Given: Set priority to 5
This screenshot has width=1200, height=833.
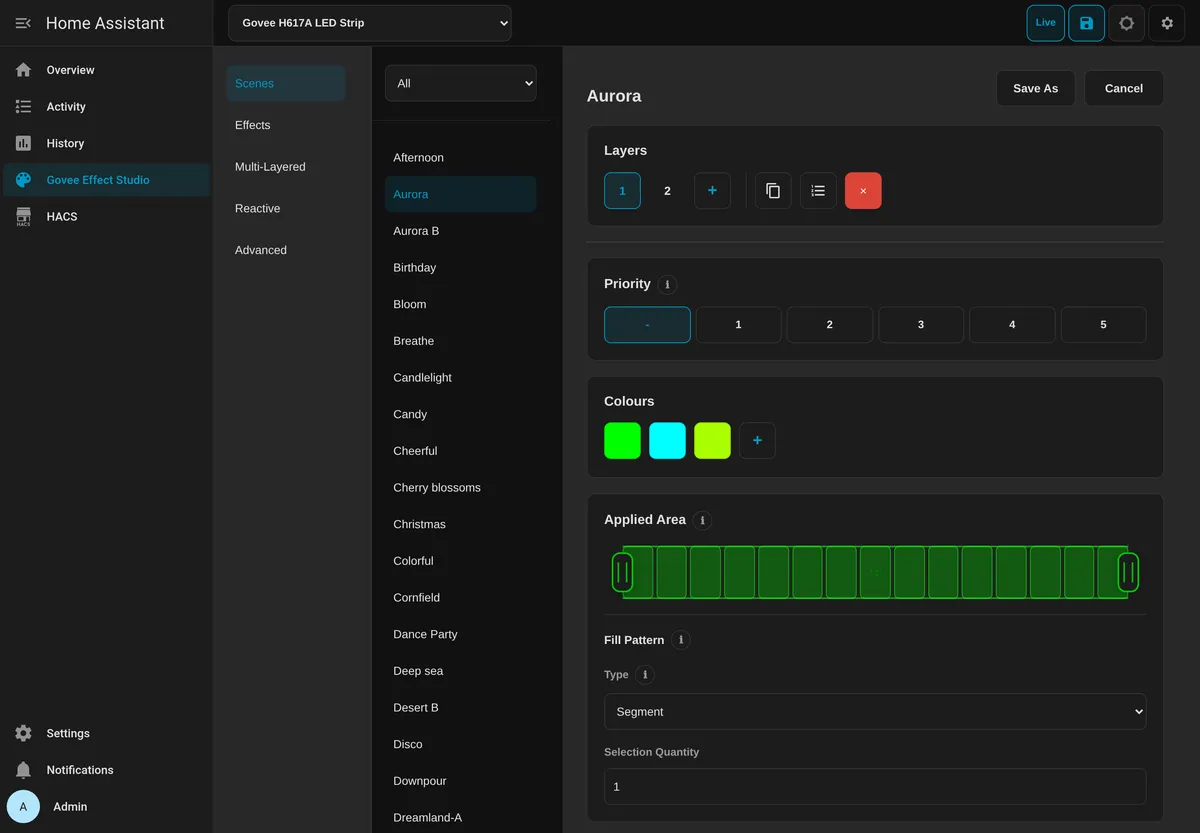Looking at the screenshot, I should point(1104,325).
